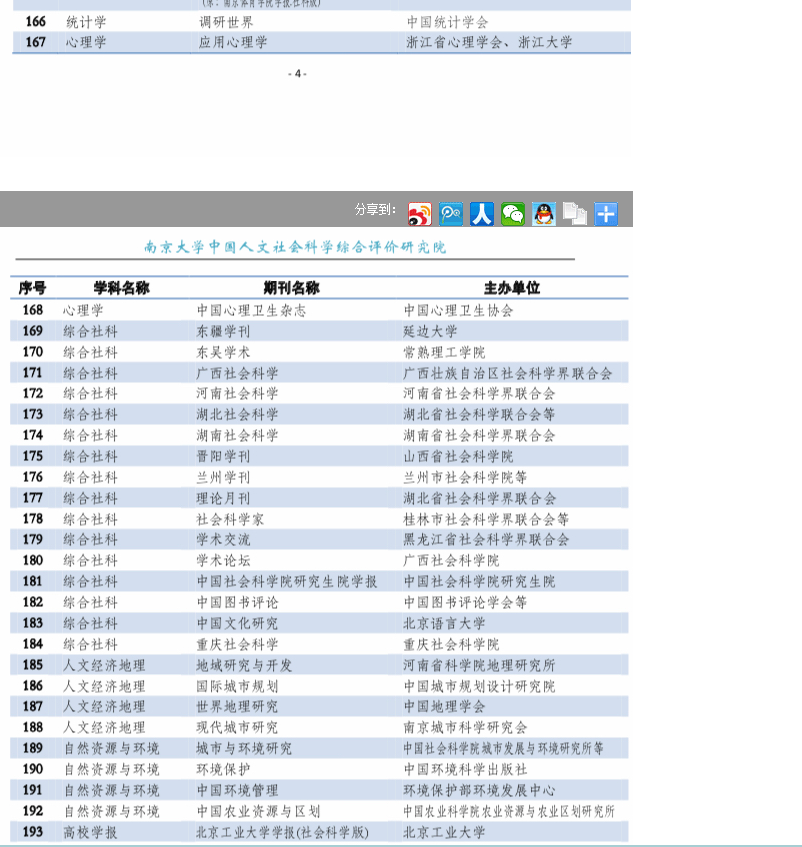Select journal "世界地理研究"
802x847 pixels.
[237, 707]
